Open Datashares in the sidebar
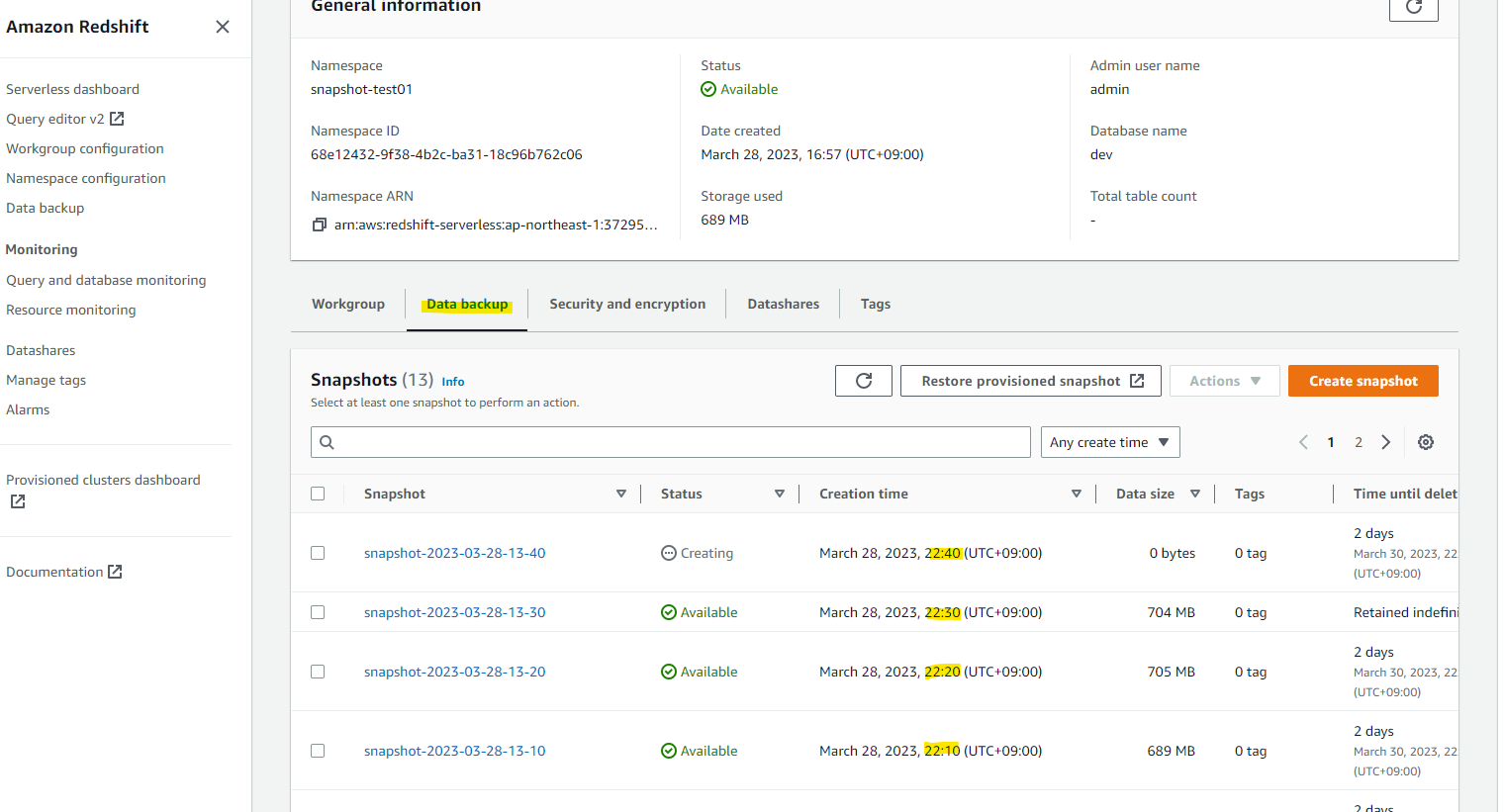1504x812 pixels. (41, 350)
